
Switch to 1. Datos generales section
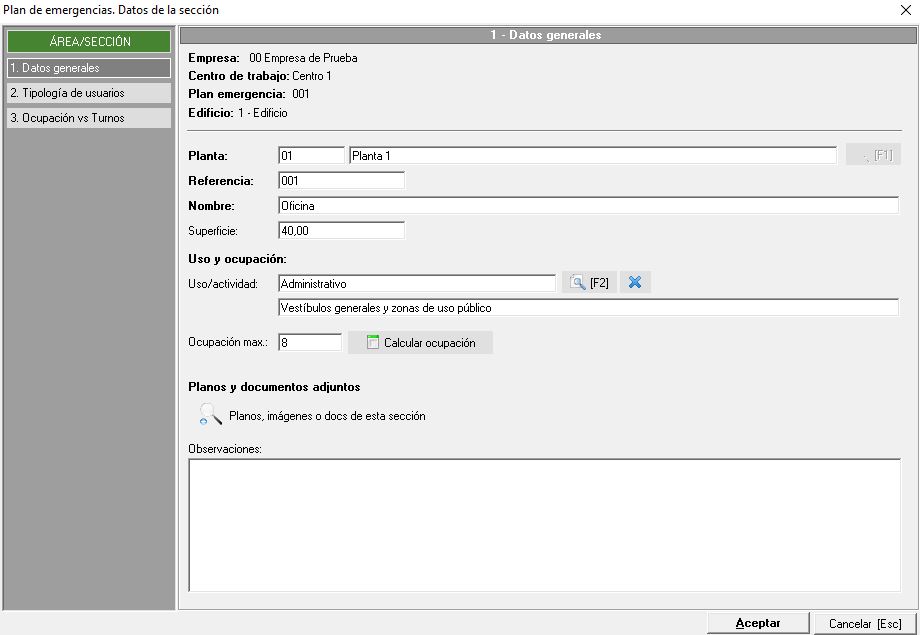pyautogui.click(x=89, y=68)
